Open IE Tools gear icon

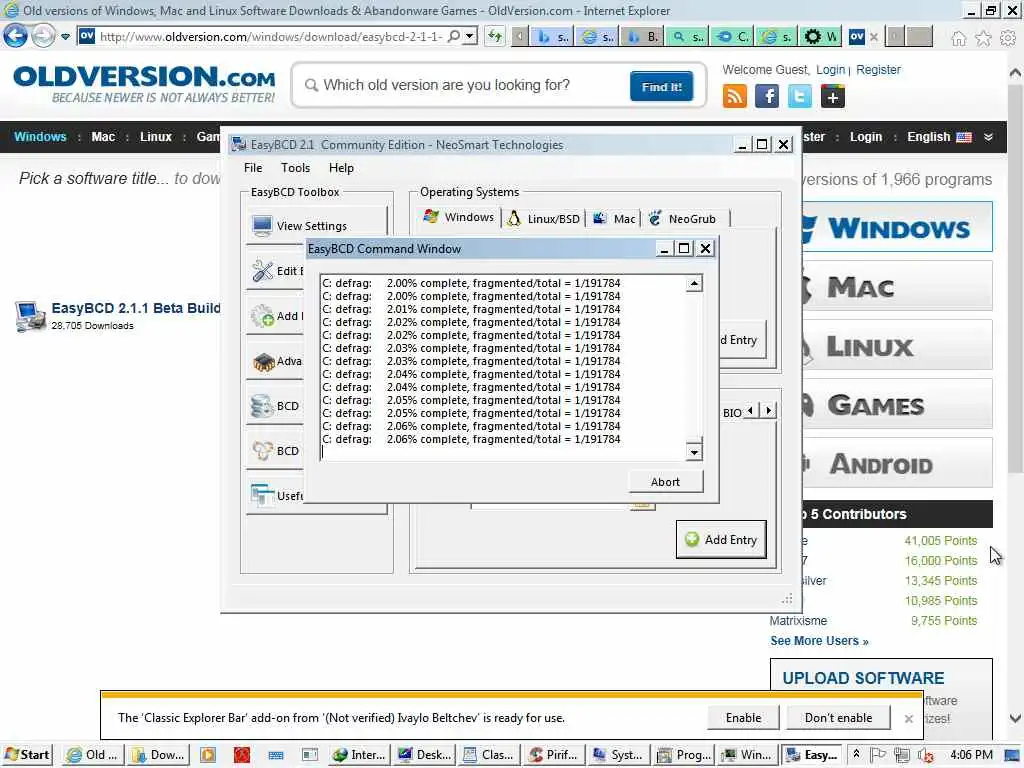click(1008, 38)
